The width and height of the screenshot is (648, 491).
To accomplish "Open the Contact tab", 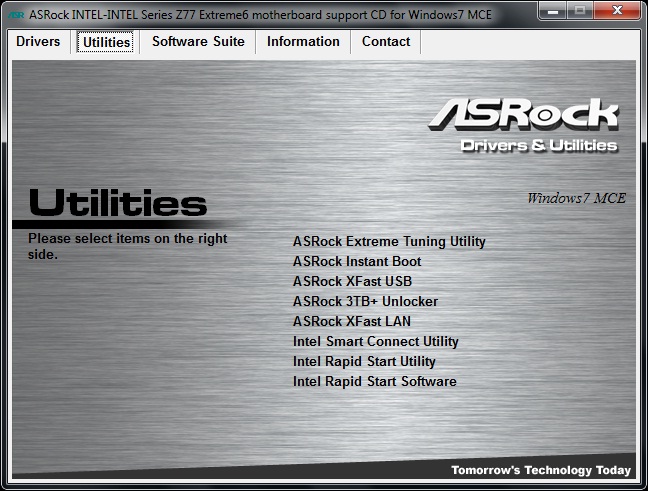I will pos(386,42).
